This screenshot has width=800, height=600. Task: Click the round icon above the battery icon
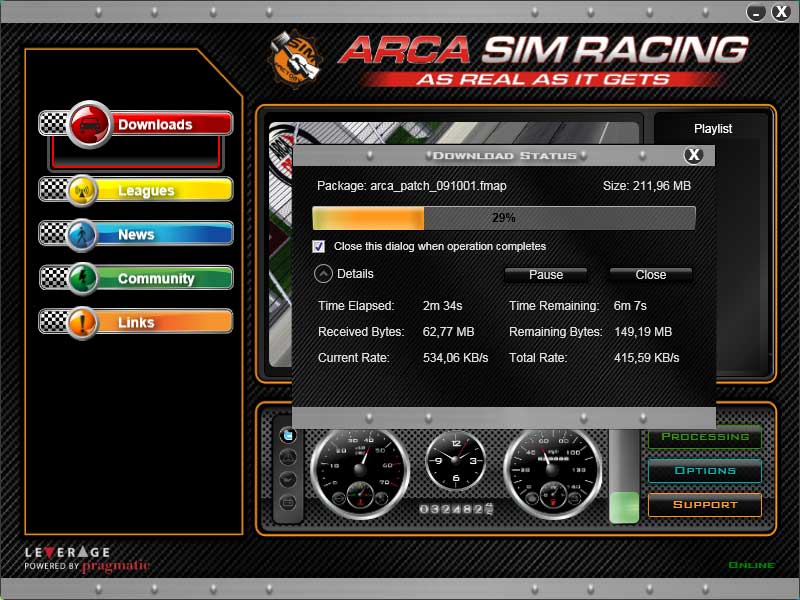point(288,480)
